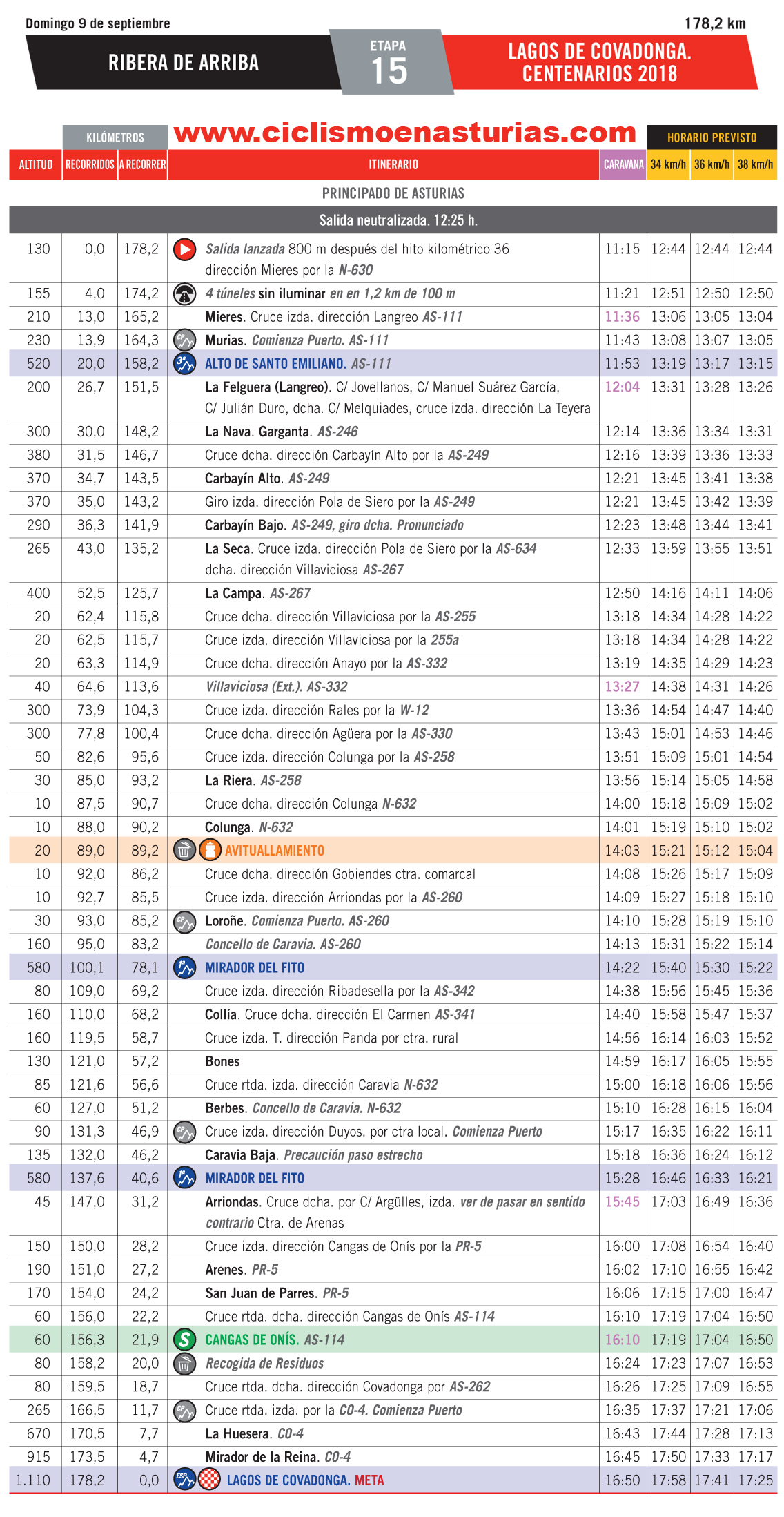Select the Concello de Caravia. AS-260 entry
Image resolution: width=784 pixels, height=1517 pixels.
(283, 945)
